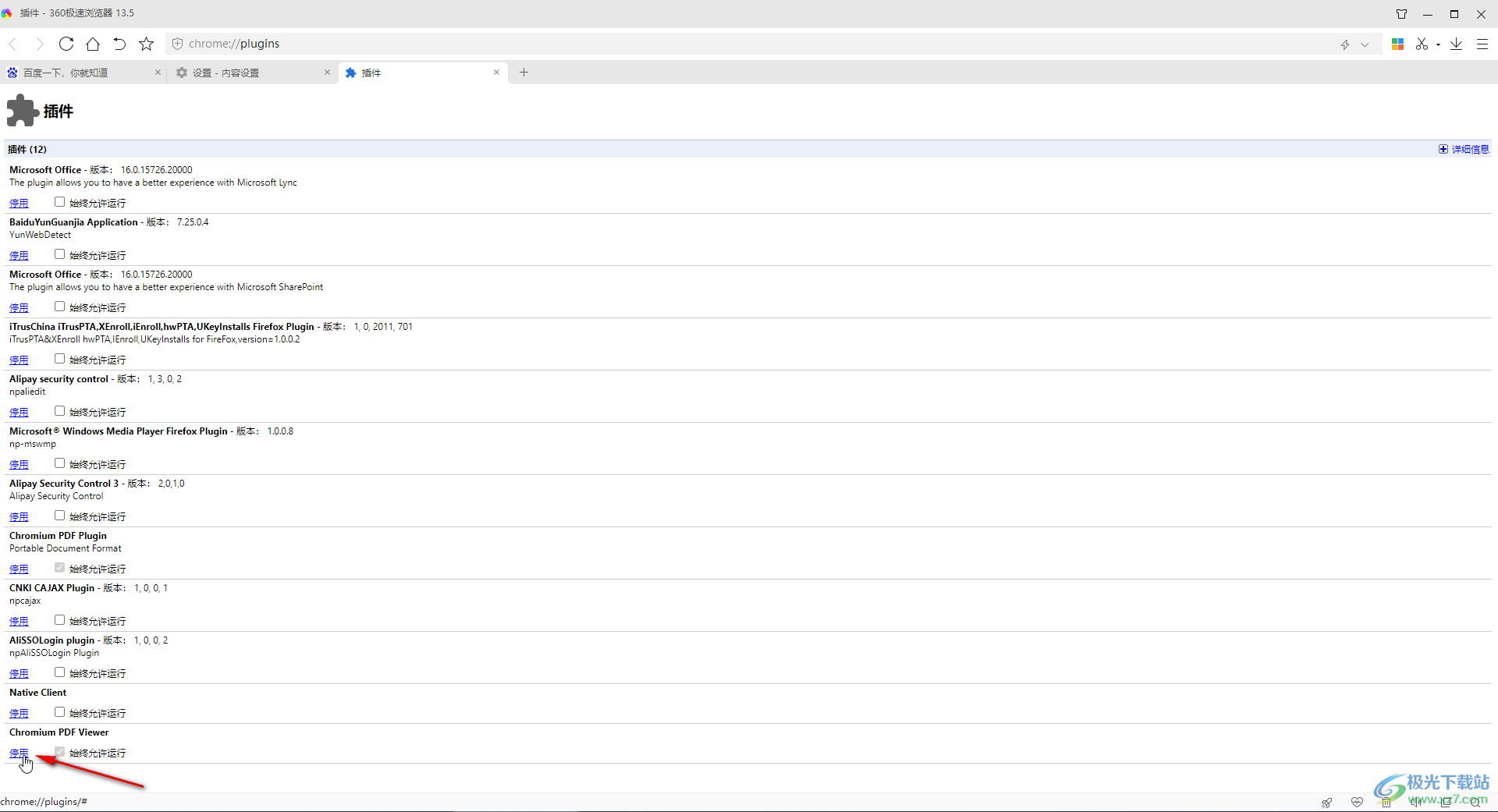Check always allow for Alipay security control npaliedit

pos(59,411)
